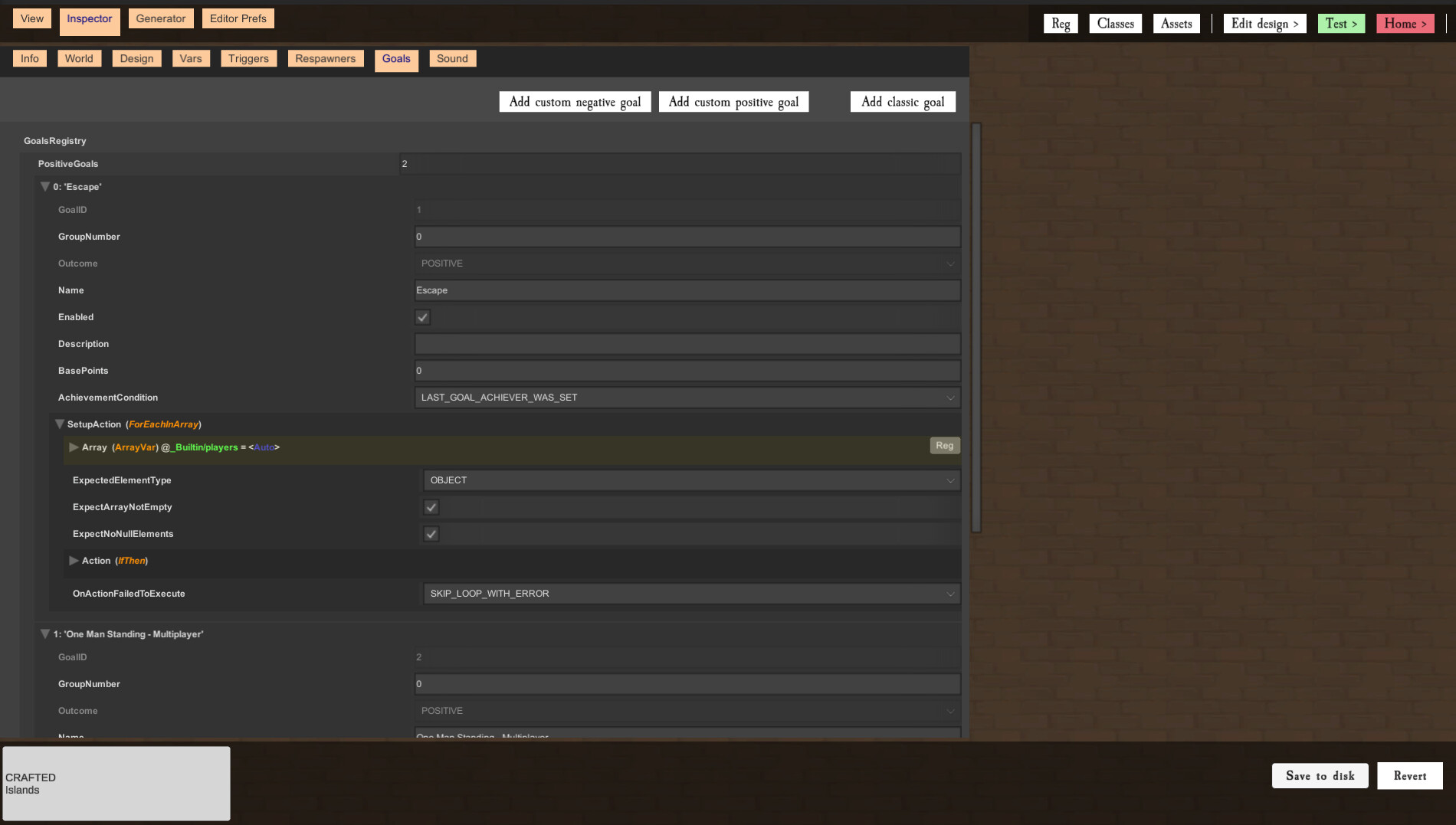Disable the Enabled checkbox for the Escape goal
Viewport: 1456px width, 825px height.
click(422, 316)
